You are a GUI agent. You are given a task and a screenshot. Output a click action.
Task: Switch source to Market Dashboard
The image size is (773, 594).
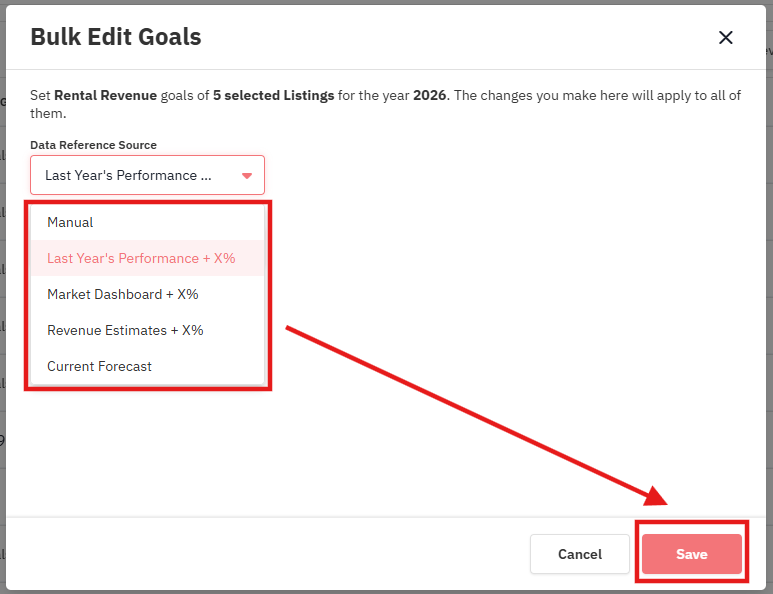click(147, 294)
